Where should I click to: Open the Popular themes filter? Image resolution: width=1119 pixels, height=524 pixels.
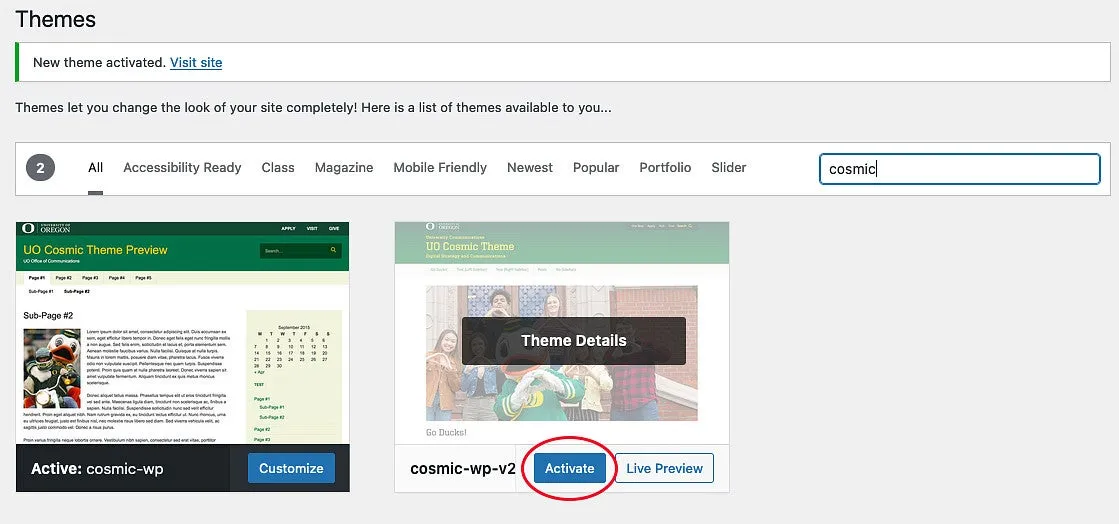pos(596,168)
